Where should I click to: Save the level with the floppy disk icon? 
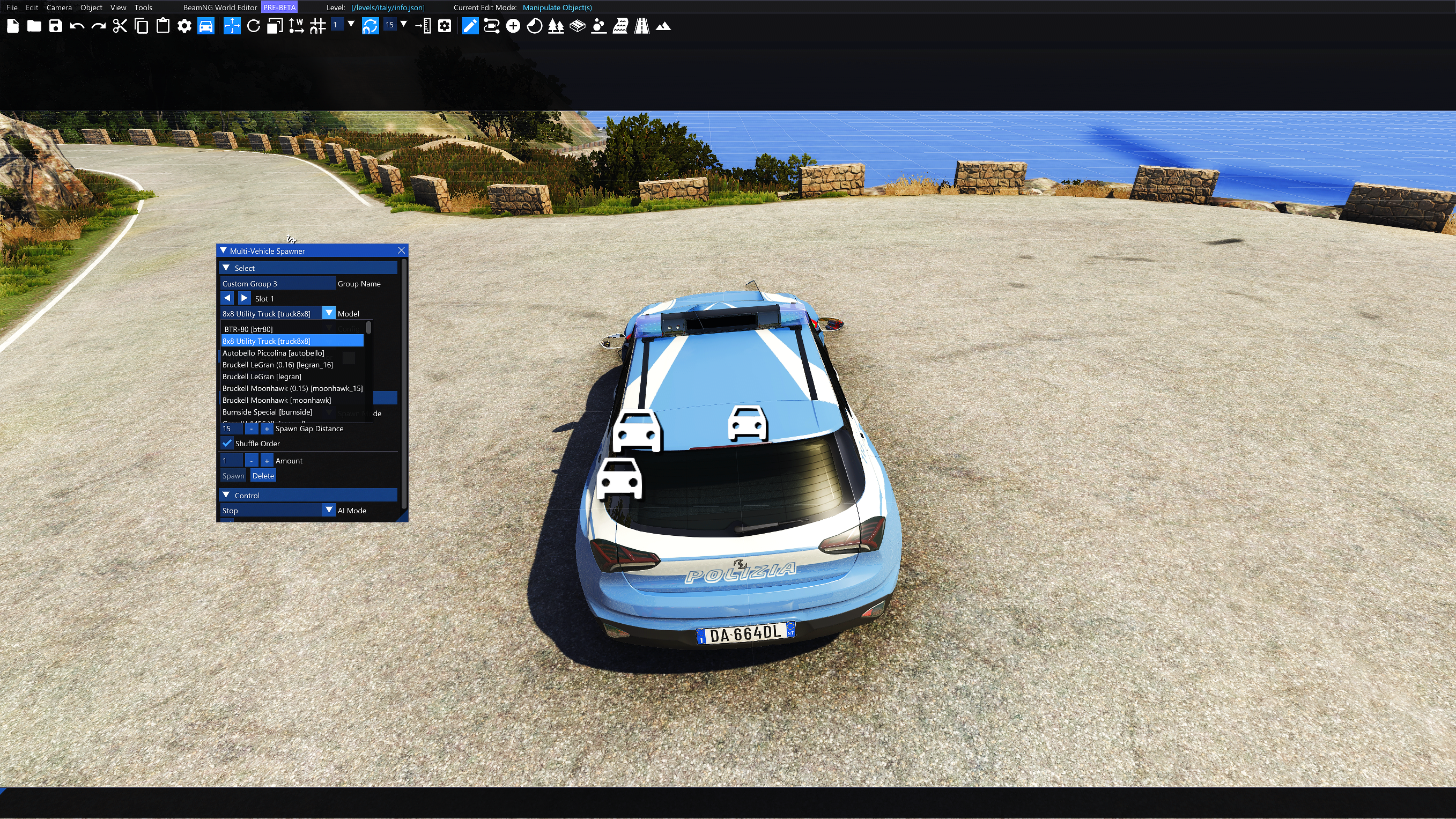55,26
